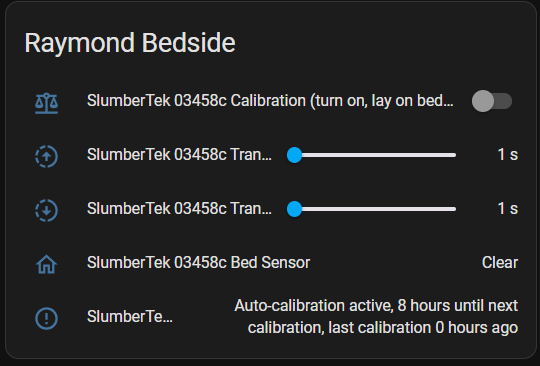The width and height of the screenshot is (540, 366).
Task: Open the SlumberTek 03458c Calibration entity label
Action: pos(270,101)
